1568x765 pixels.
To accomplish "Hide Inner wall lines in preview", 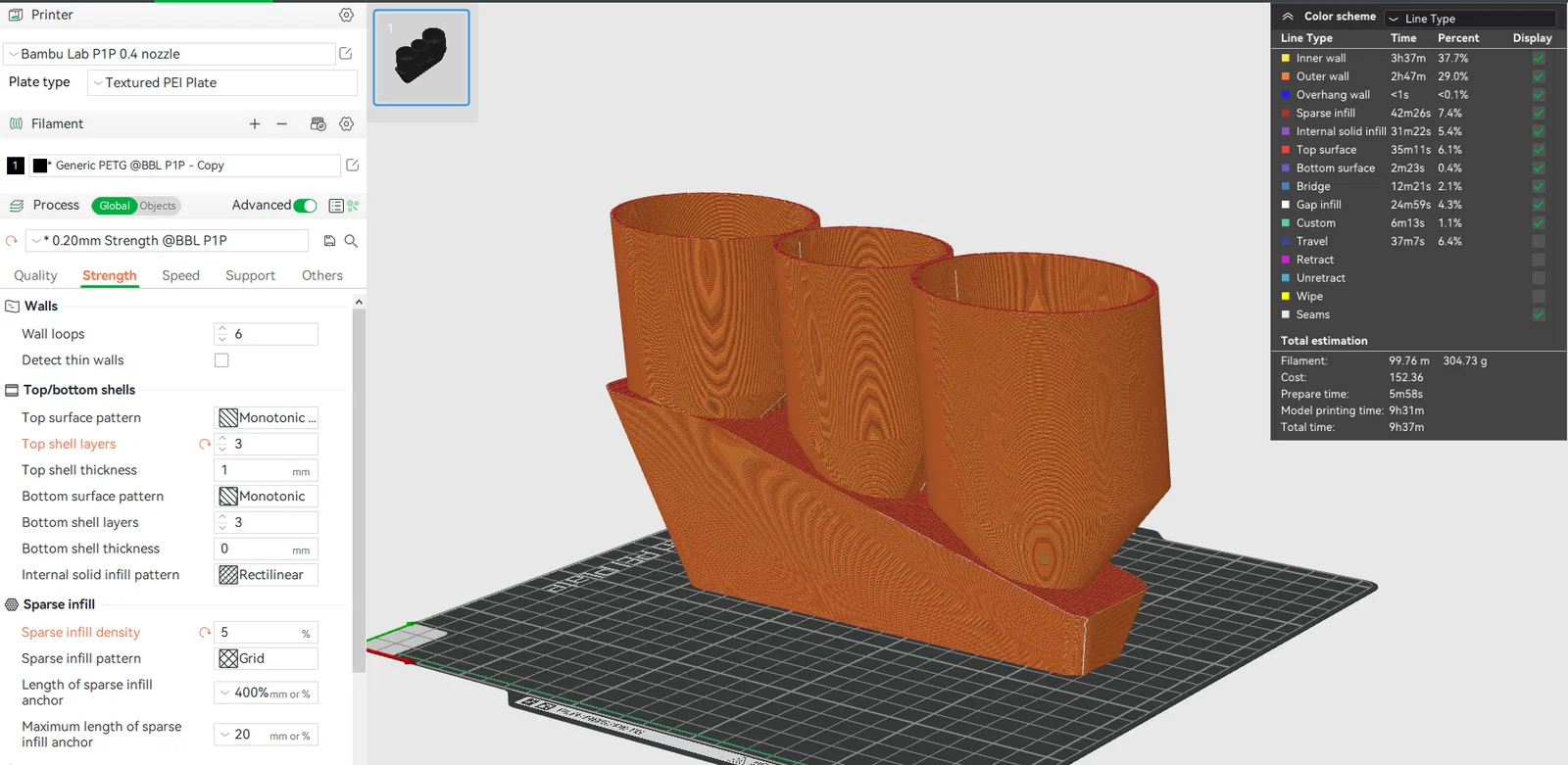I will (x=1539, y=59).
